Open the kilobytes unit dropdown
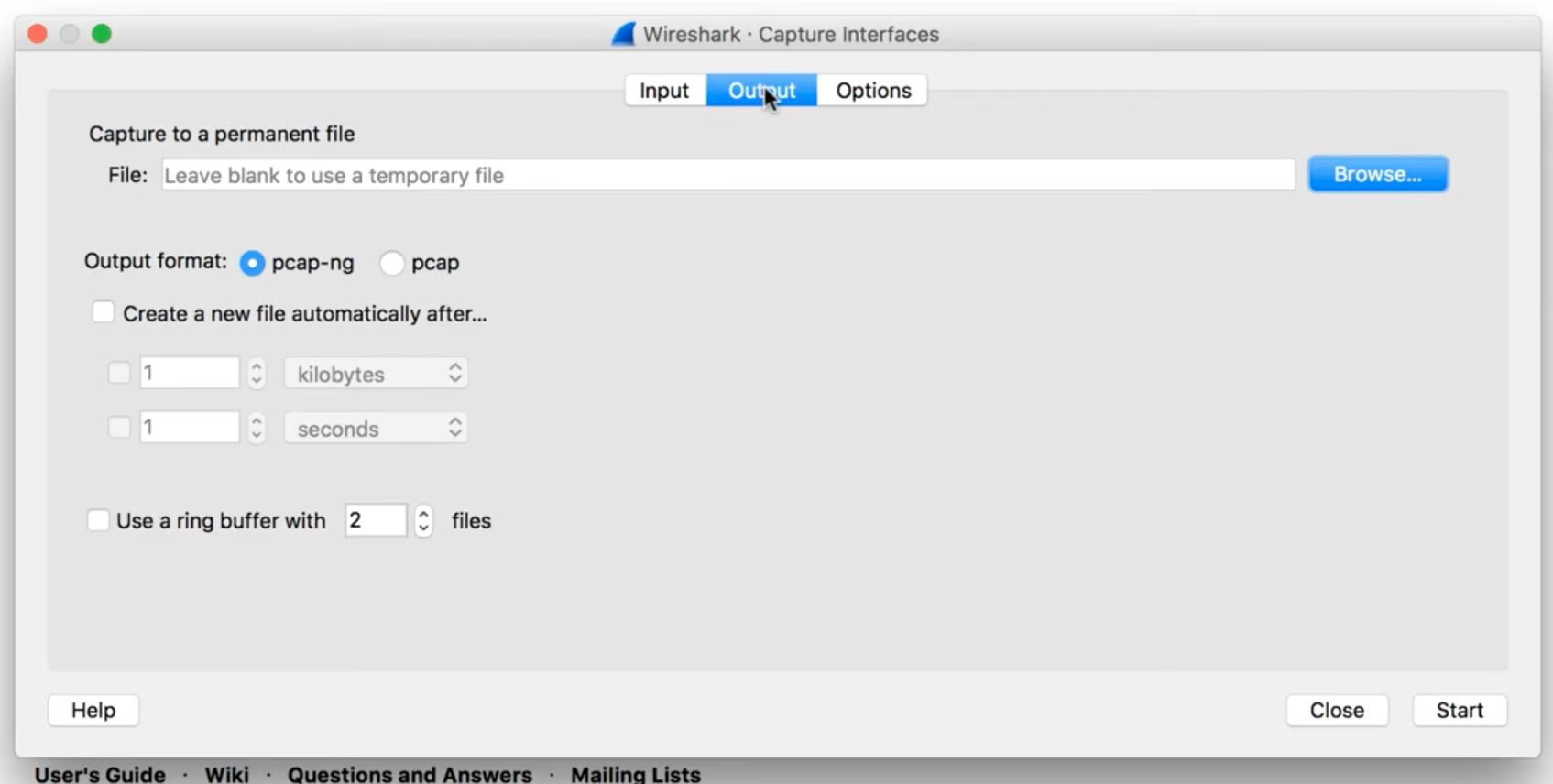 pyautogui.click(x=376, y=374)
